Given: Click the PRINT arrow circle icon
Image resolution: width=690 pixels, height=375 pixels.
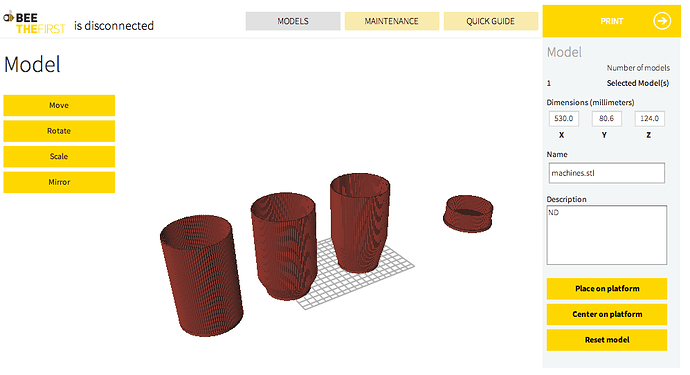Looking at the screenshot, I should (662, 21).
